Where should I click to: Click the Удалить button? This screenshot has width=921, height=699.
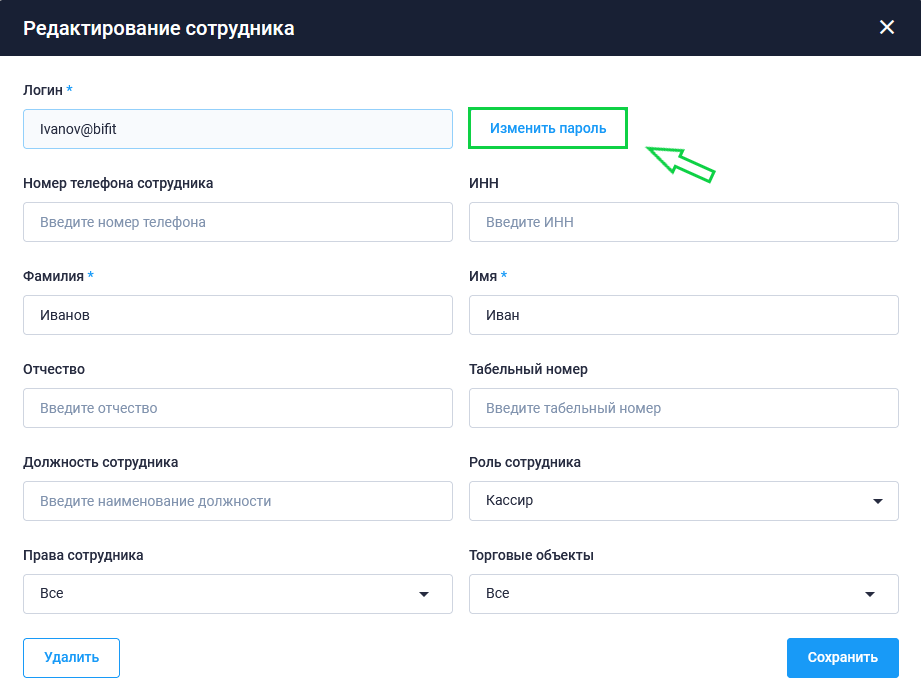tap(72, 658)
